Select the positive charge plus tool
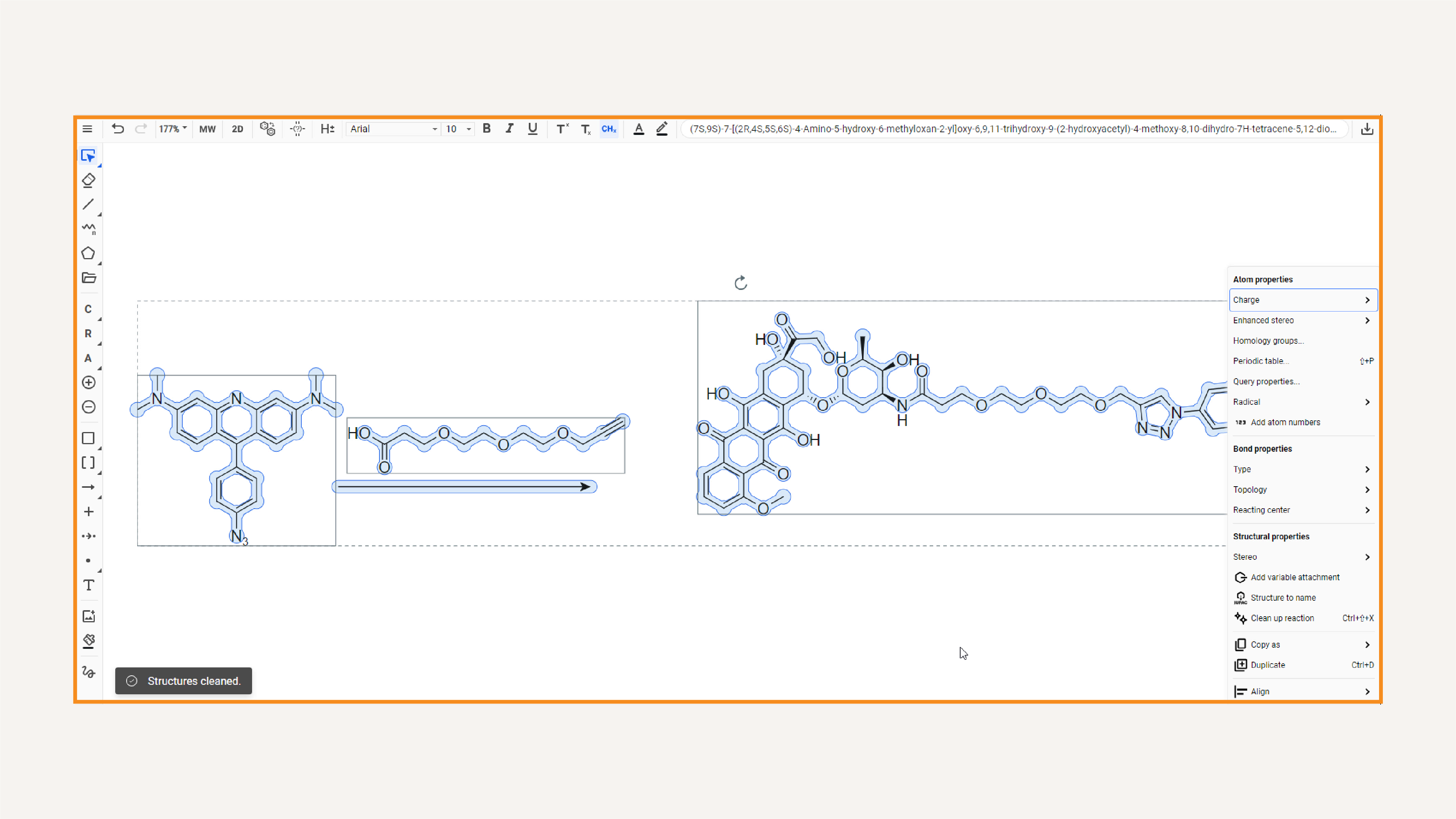This screenshot has width=1456, height=819. (88, 383)
